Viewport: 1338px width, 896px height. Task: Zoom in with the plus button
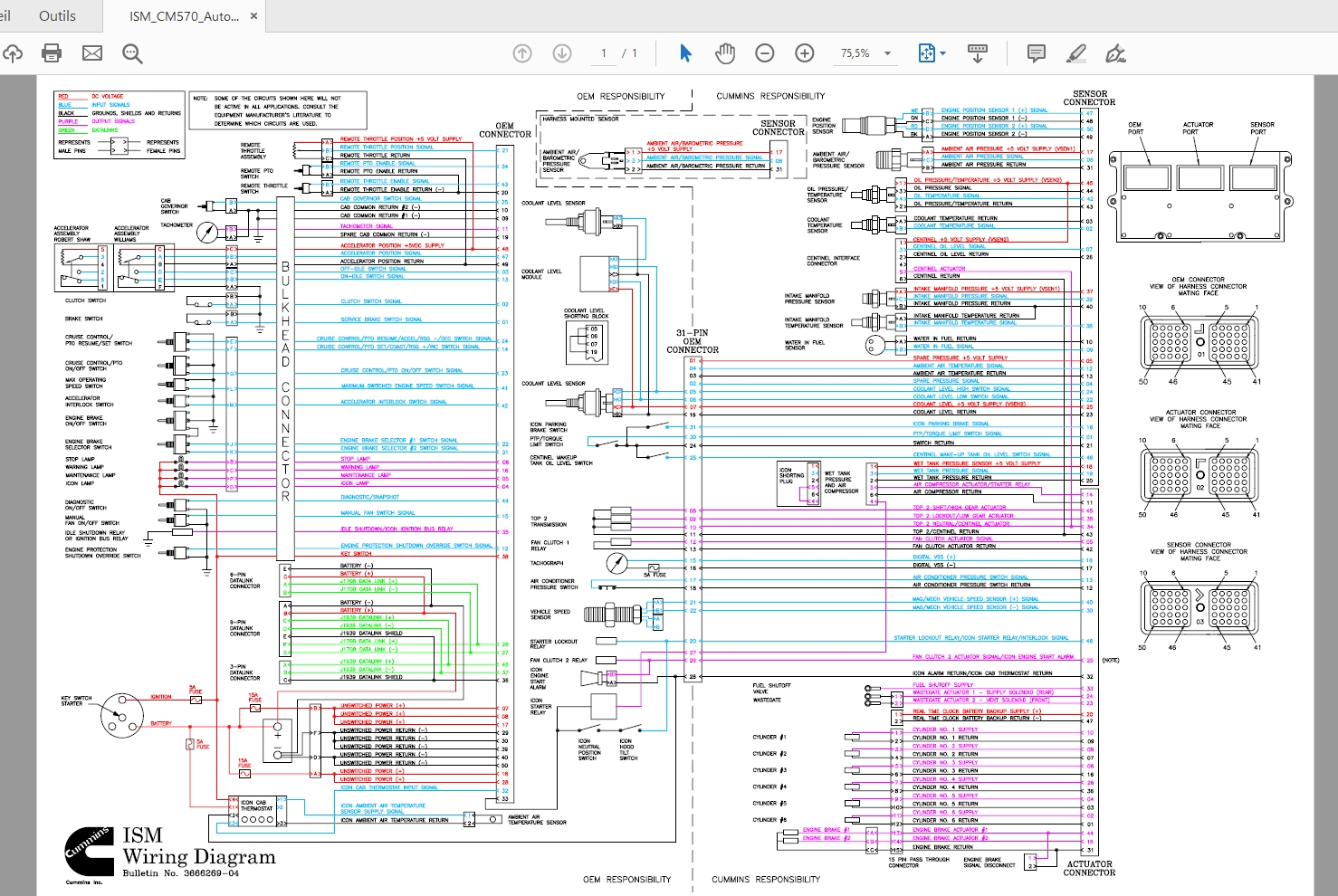point(805,53)
